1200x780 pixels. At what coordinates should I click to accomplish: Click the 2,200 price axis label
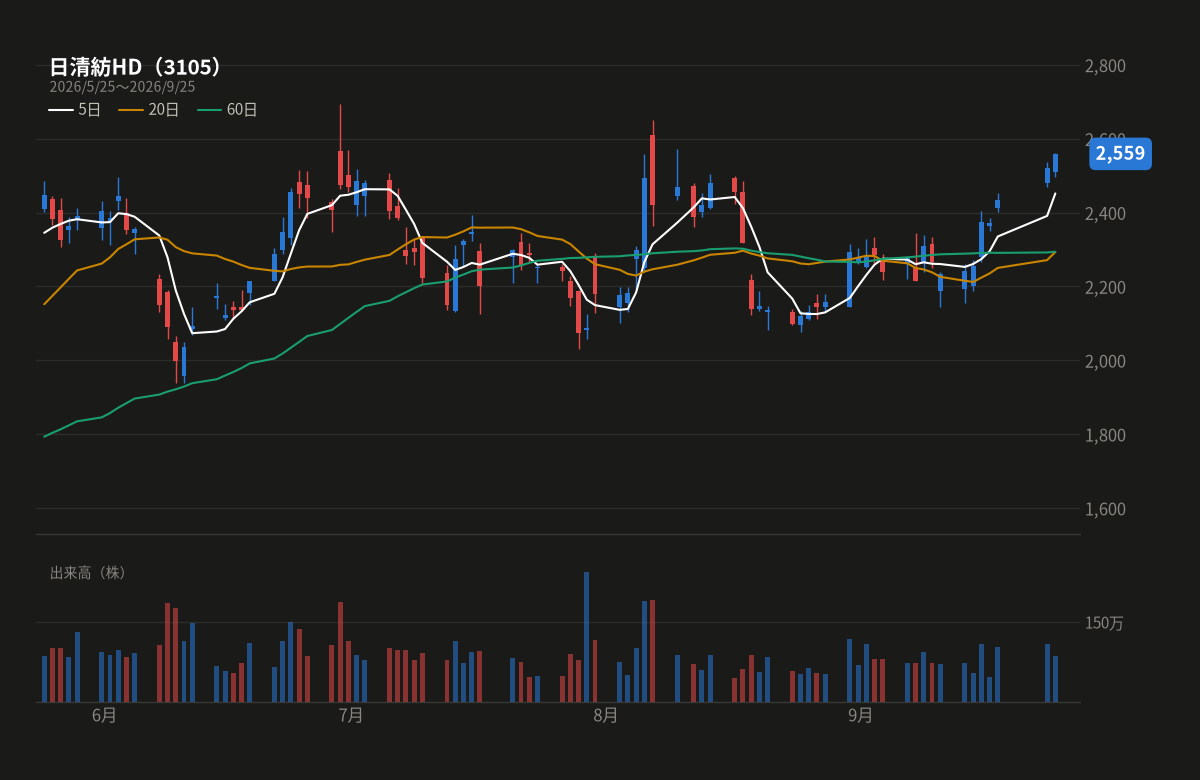[x=1105, y=288]
